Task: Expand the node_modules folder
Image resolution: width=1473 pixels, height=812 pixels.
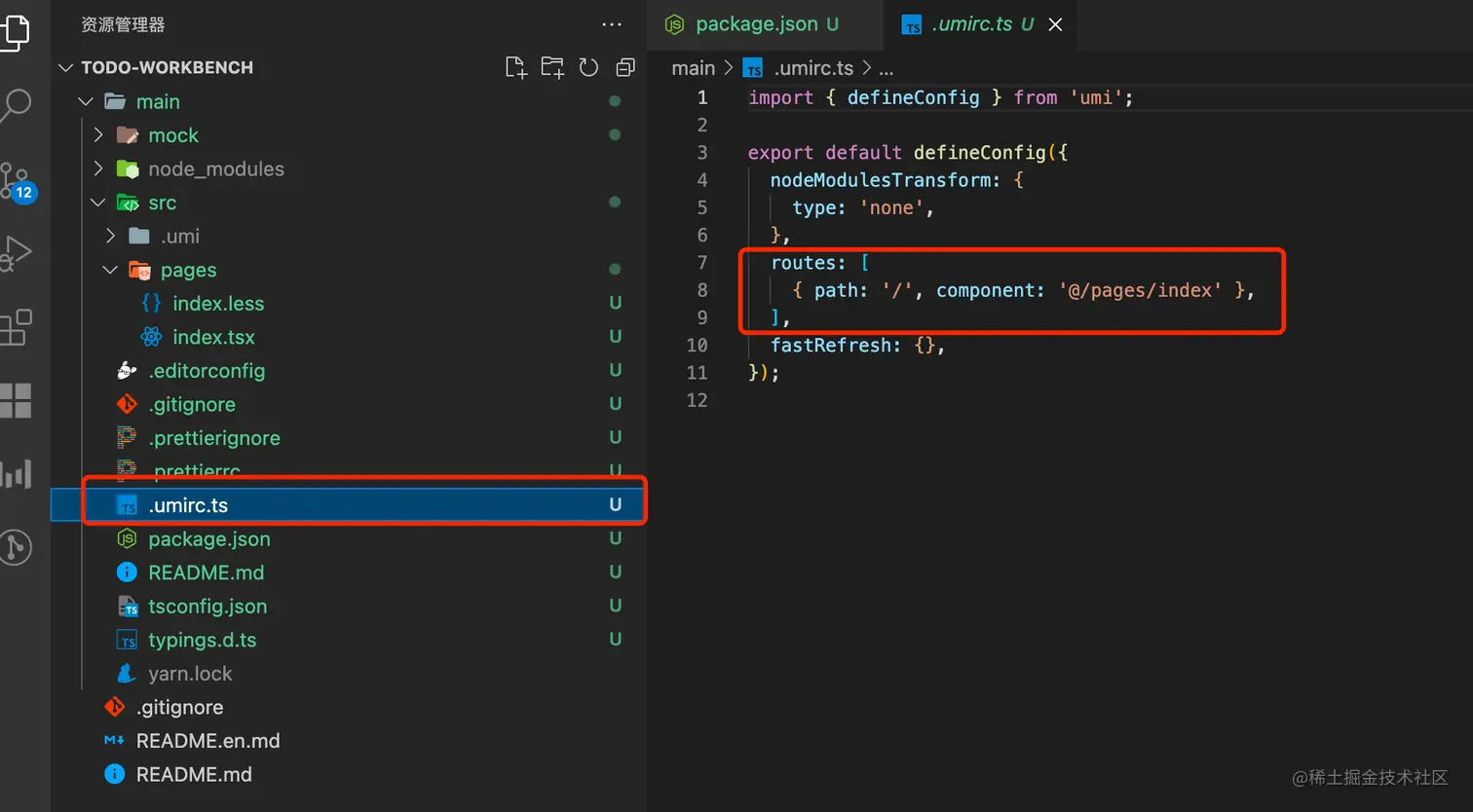Action: (98, 168)
